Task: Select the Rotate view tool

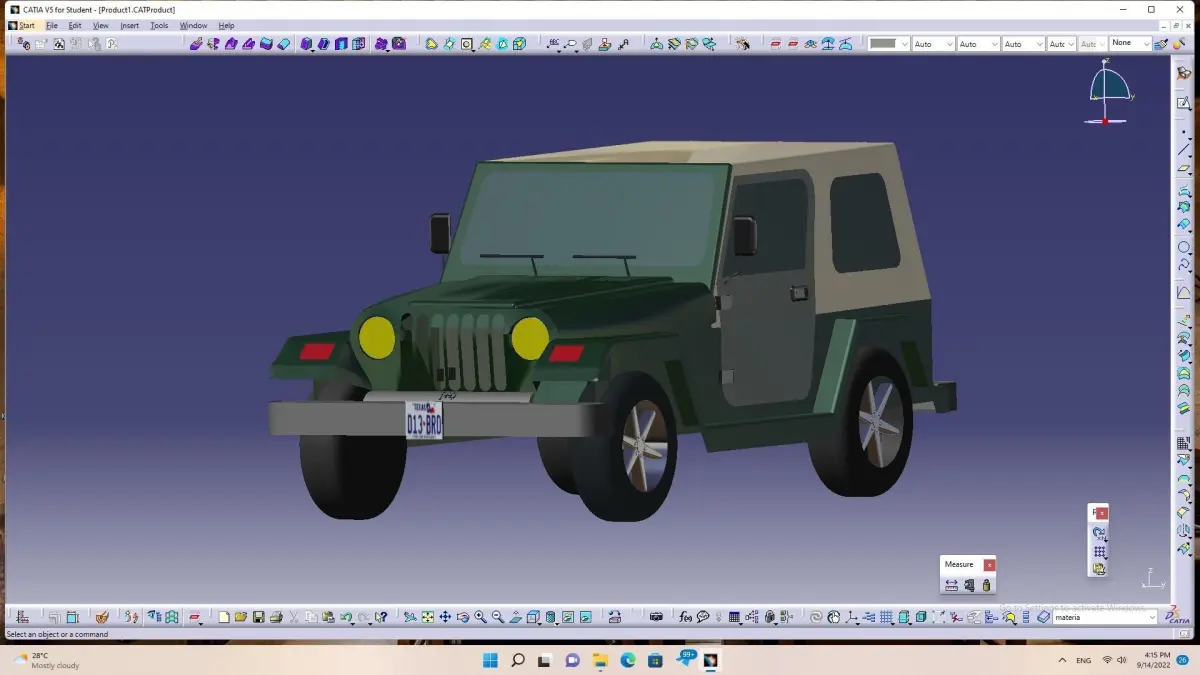Action: pyautogui.click(x=462, y=617)
